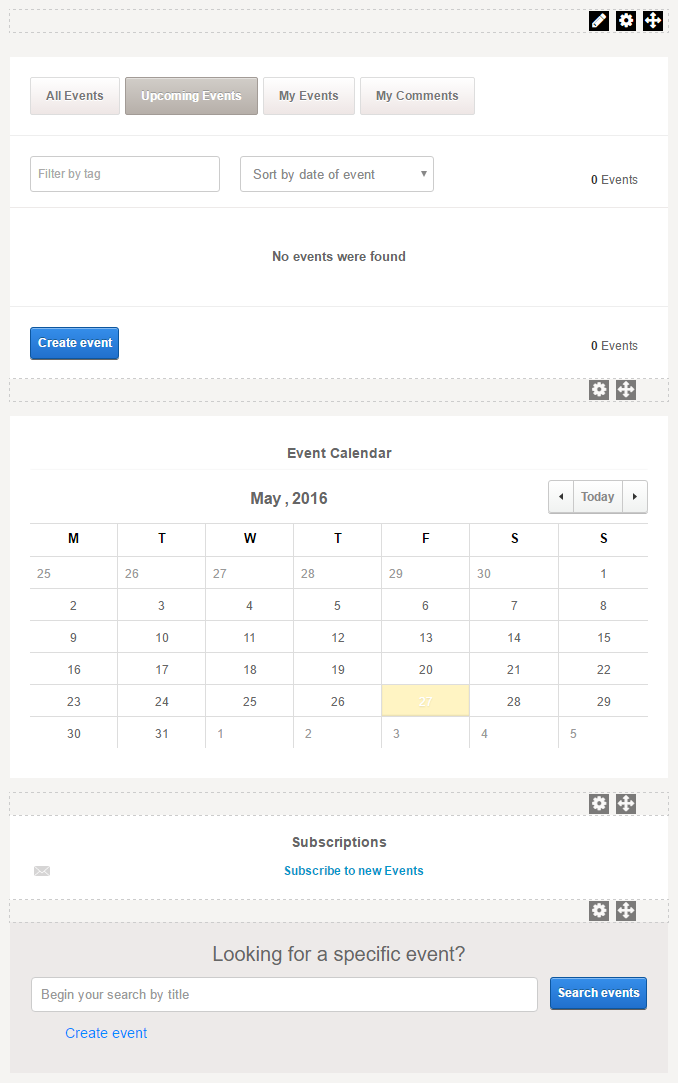Select the My Comments tab
Image resolution: width=678 pixels, height=1083 pixels.
(x=417, y=96)
